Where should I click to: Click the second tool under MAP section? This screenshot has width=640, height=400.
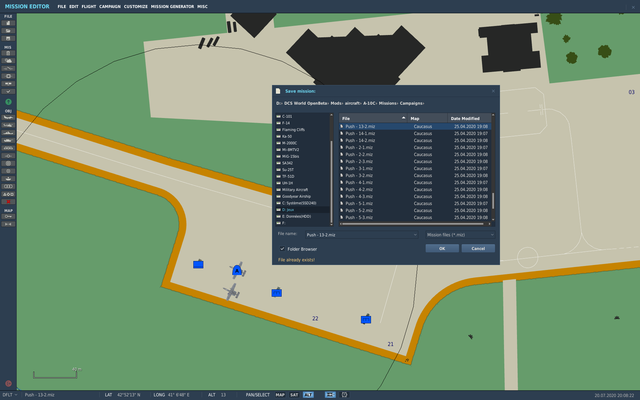tap(8, 224)
